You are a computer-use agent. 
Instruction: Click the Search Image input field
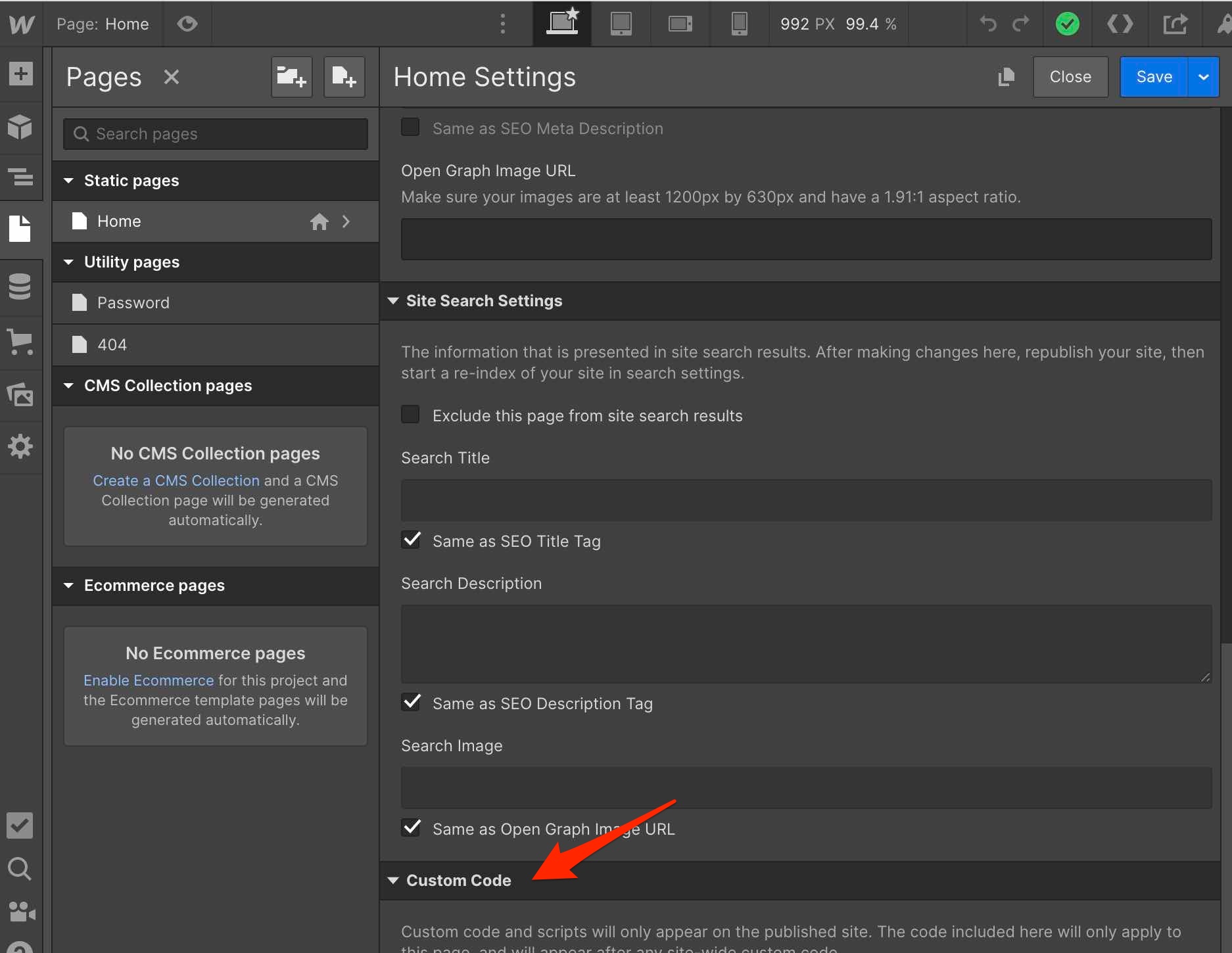tap(807, 787)
